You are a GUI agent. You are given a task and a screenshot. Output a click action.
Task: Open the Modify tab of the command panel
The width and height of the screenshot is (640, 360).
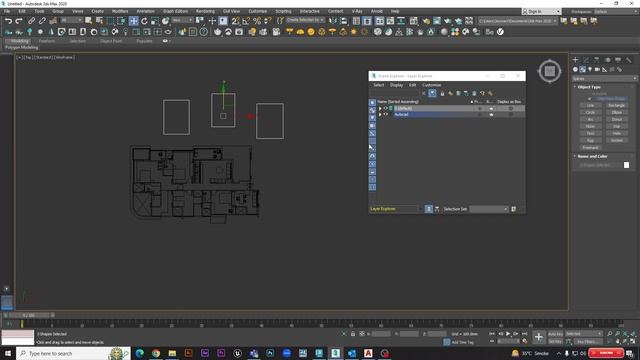coord(586,60)
